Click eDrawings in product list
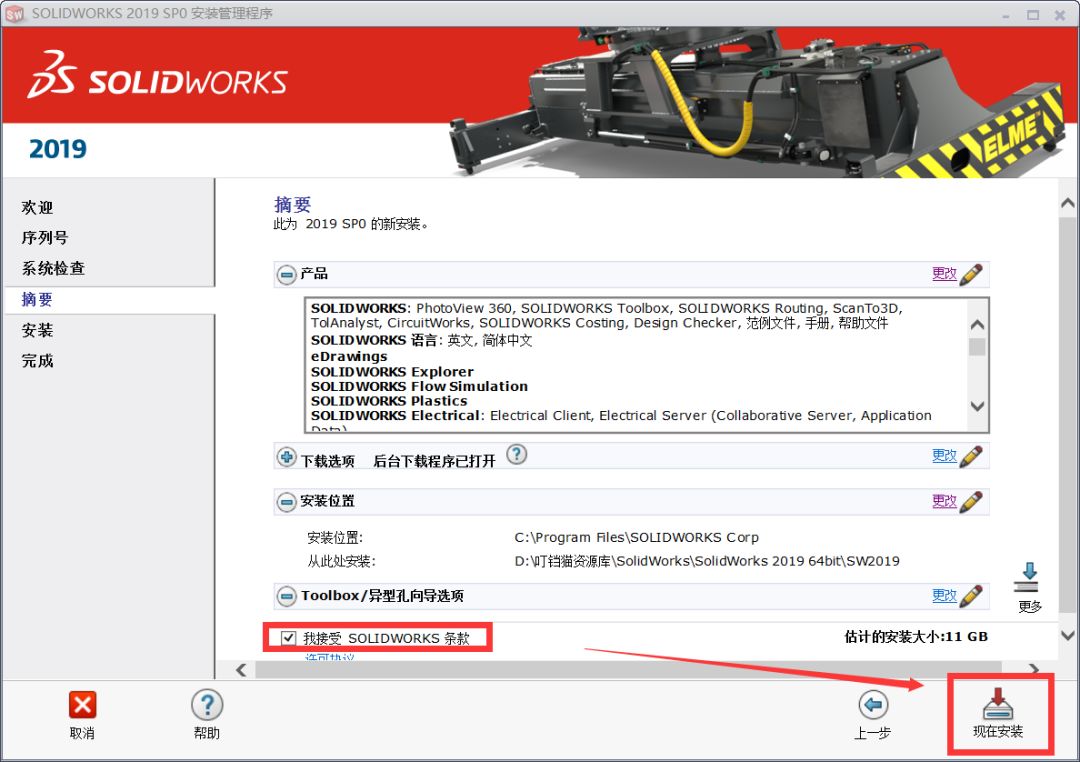Image resolution: width=1080 pixels, height=762 pixels. (349, 356)
